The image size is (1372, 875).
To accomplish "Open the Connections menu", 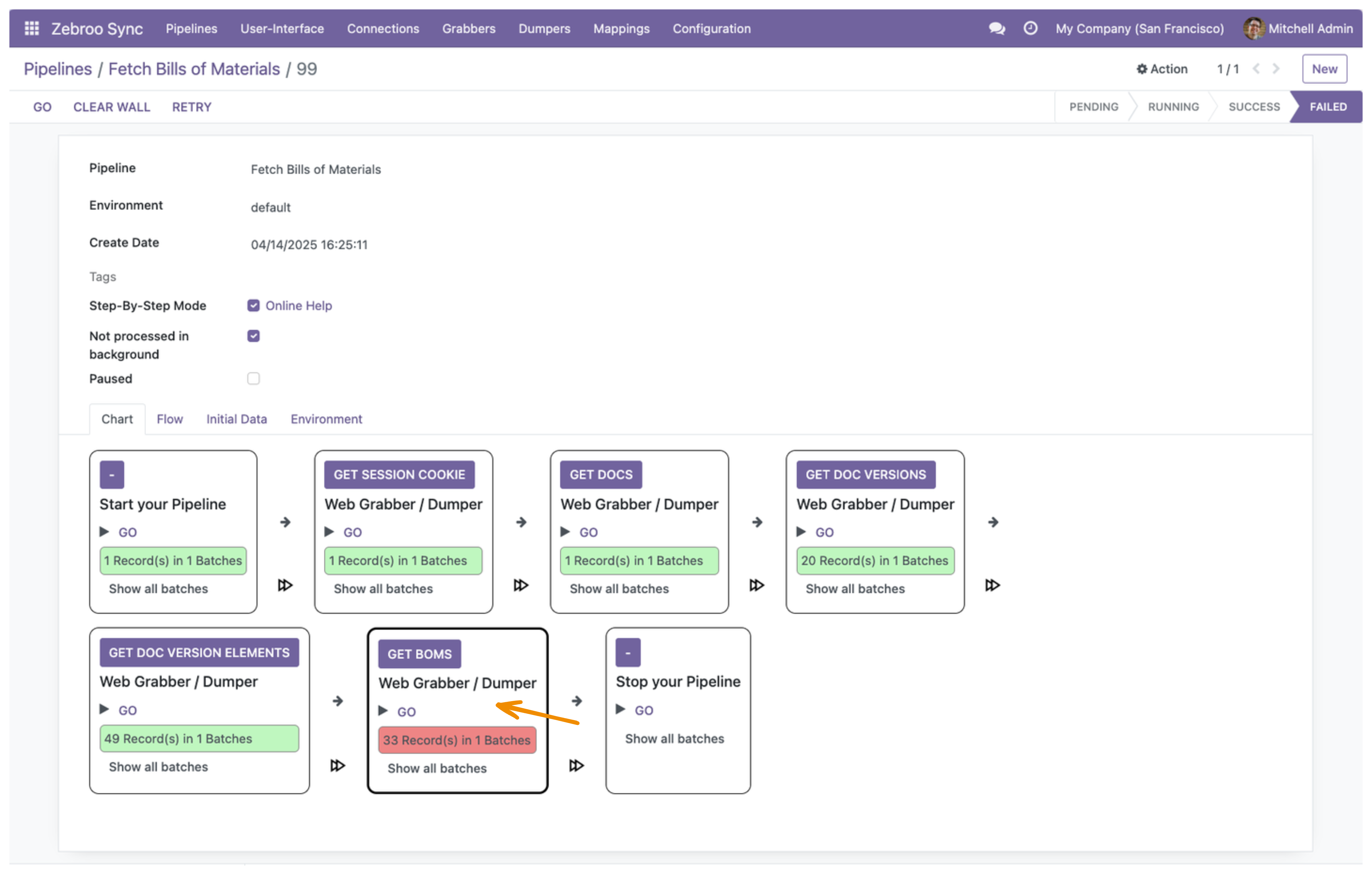I will 383,29.
